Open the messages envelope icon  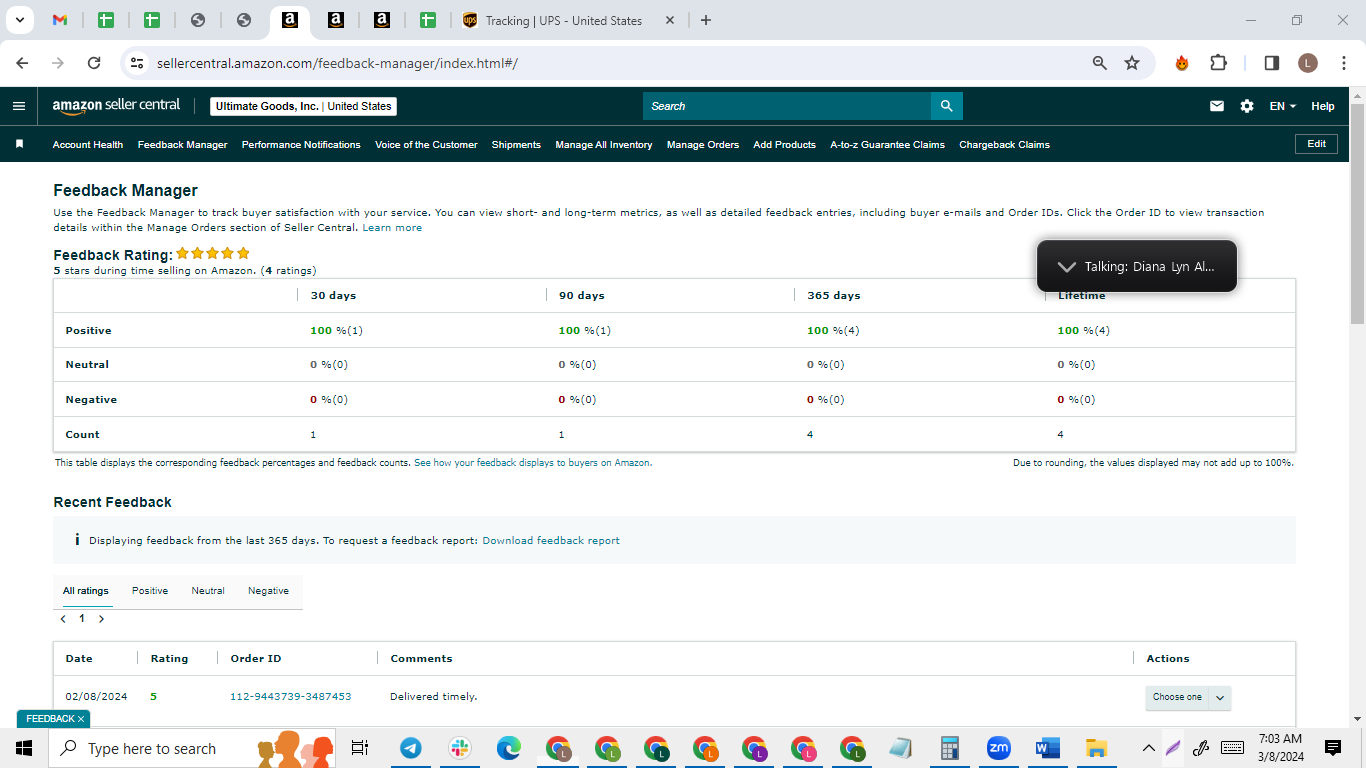point(1217,106)
